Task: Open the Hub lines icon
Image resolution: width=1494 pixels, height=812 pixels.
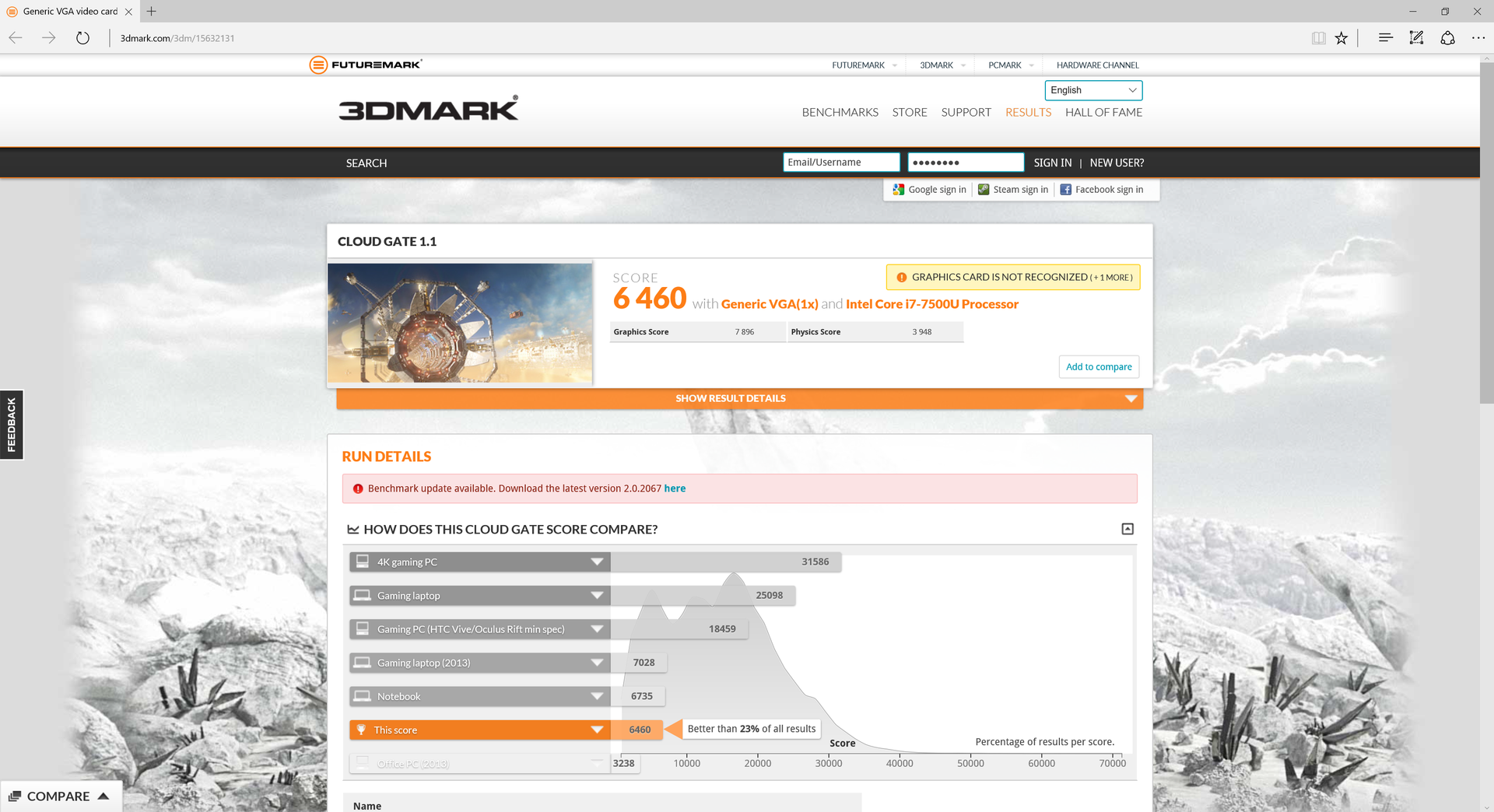Action: pos(1385,37)
